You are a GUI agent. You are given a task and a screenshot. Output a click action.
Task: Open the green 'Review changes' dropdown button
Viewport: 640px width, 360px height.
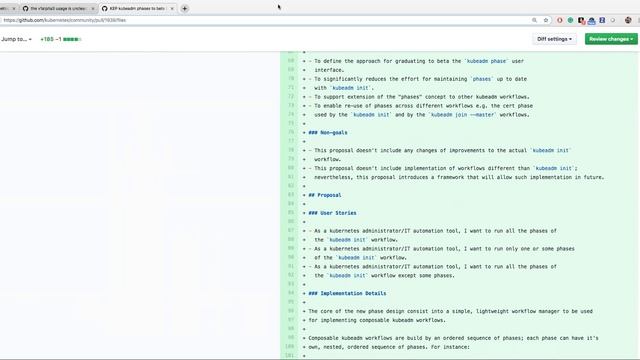(611, 39)
